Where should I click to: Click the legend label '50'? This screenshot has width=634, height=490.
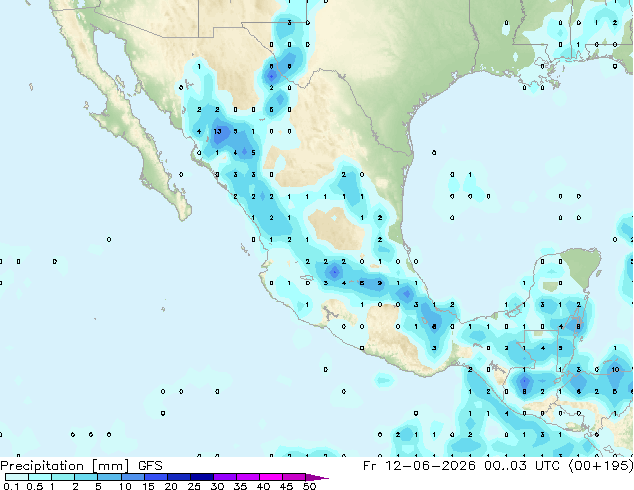coord(309,486)
